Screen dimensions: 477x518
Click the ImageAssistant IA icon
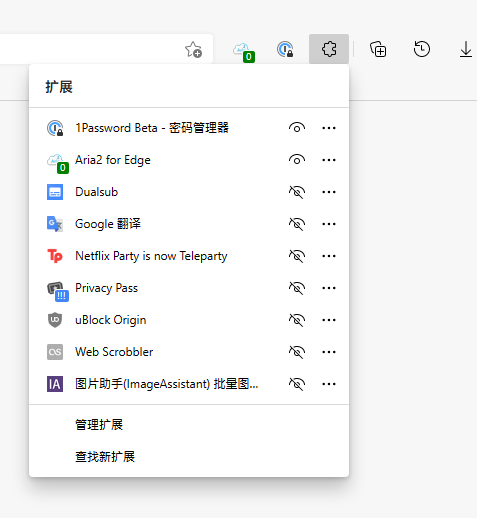click(55, 384)
